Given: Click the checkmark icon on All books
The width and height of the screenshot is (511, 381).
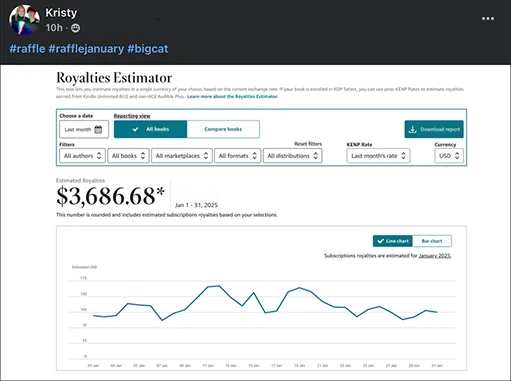Looking at the screenshot, I should pyautogui.click(x=135, y=129).
